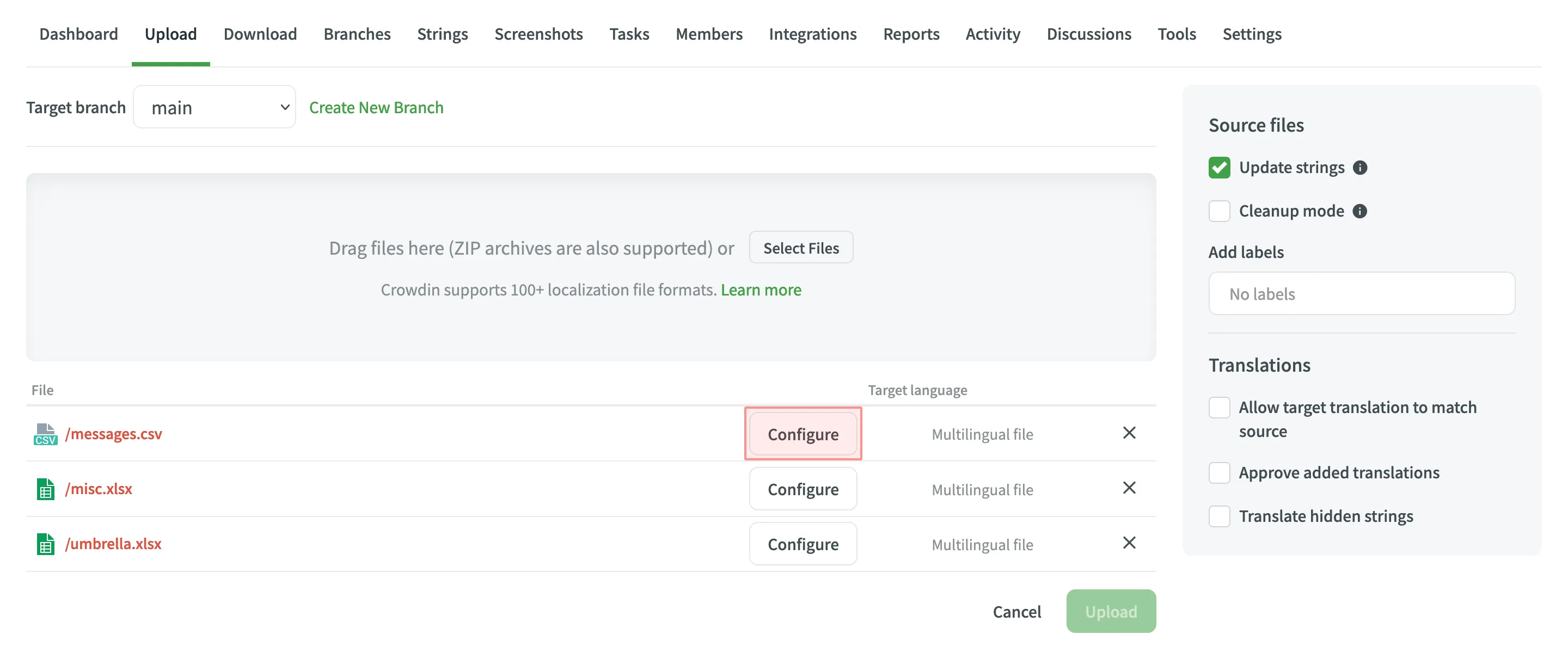1568x659 pixels.
Task: Expand the main branch selector
Action: click(215, 107)
